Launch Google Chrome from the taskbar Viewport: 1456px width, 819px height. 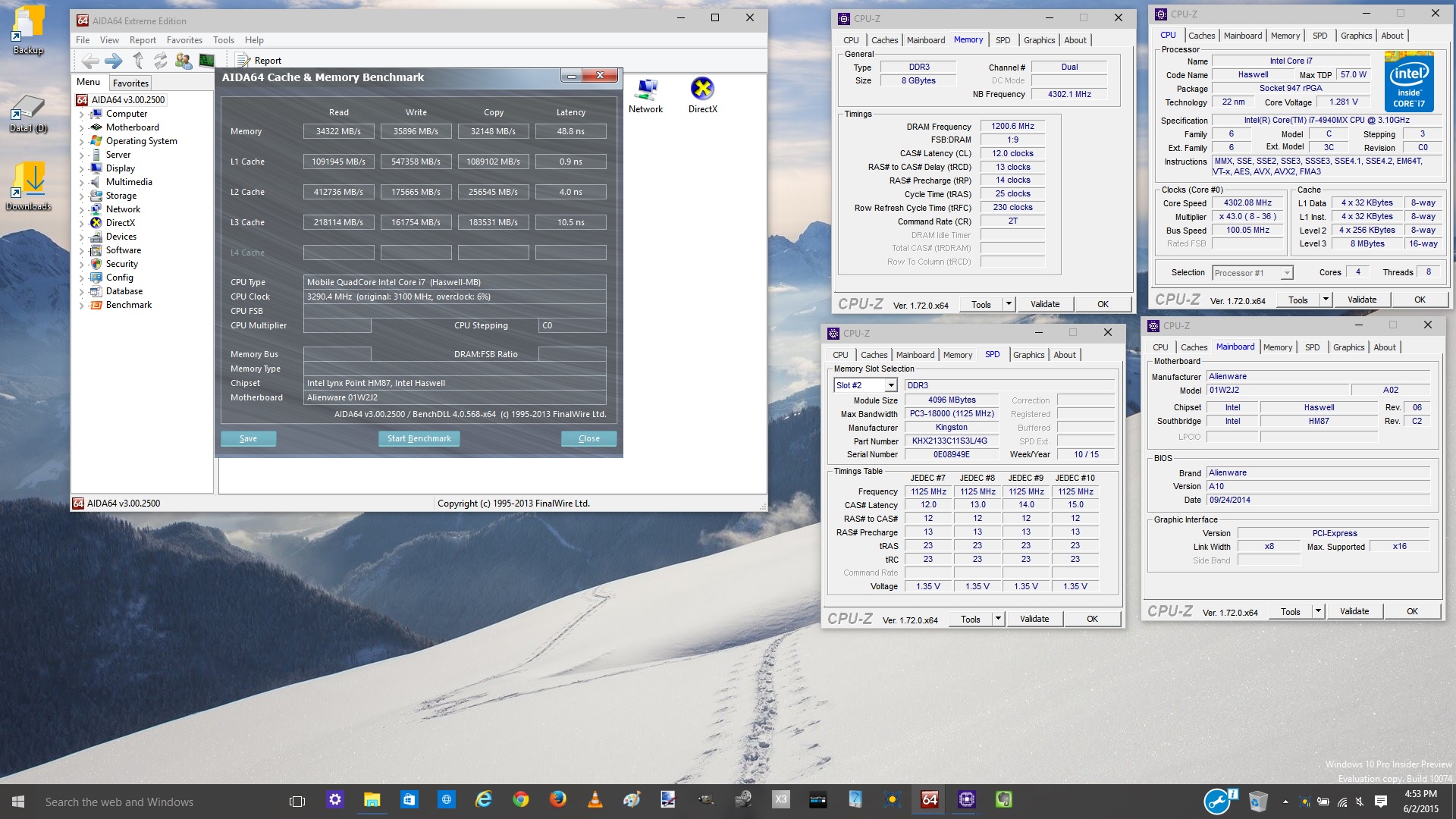pos(520,800)
